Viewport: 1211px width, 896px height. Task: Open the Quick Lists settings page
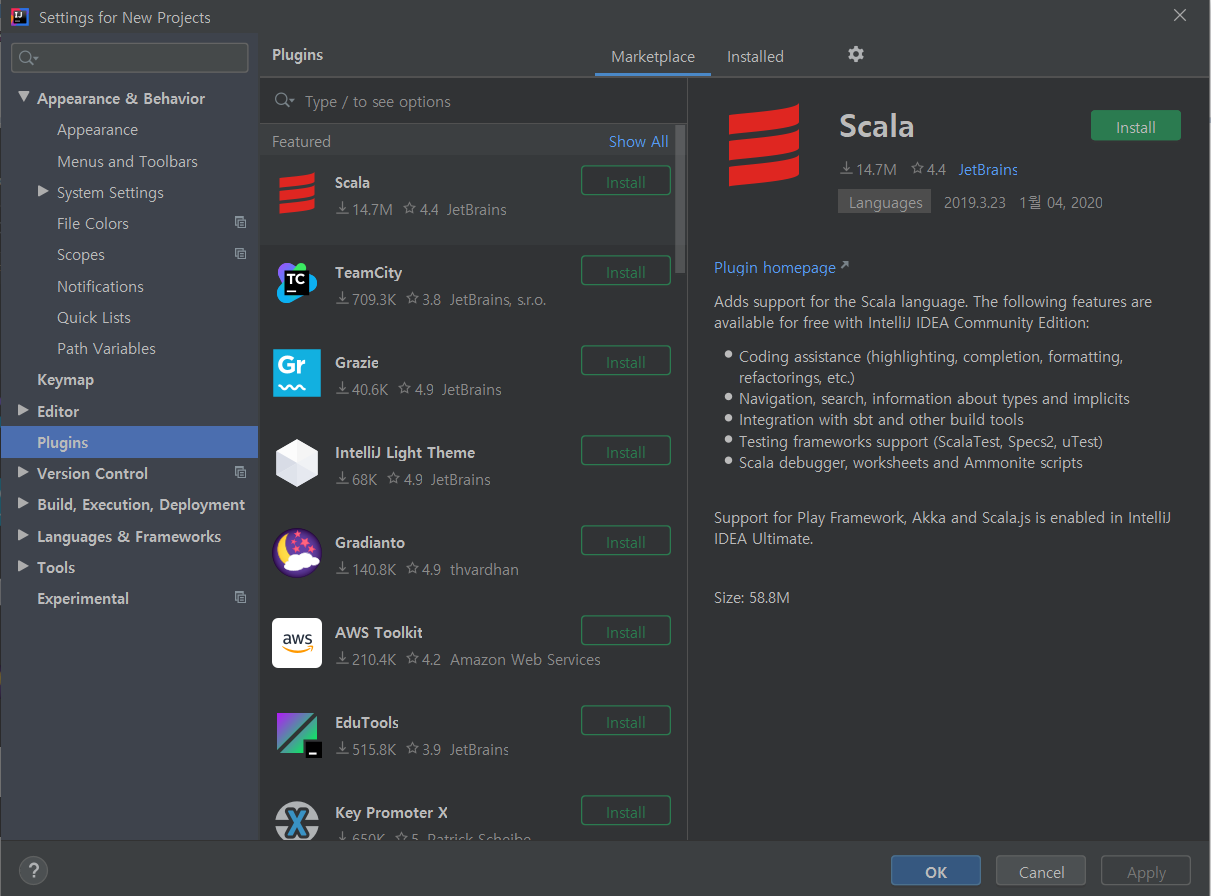(94, 317)
